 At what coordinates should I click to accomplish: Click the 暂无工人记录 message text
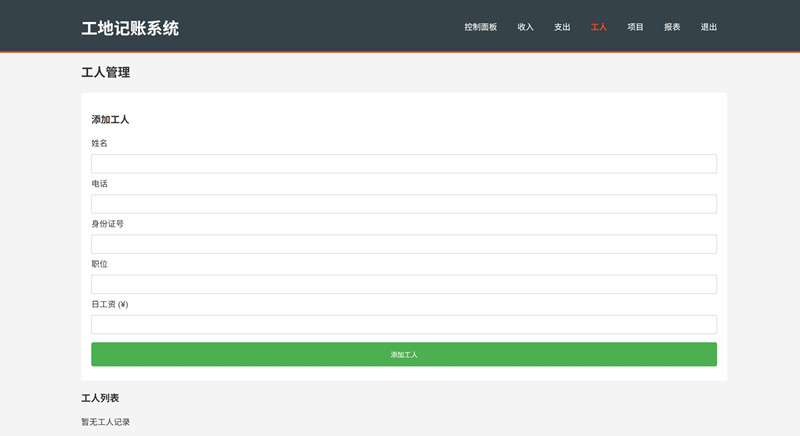coord(106,422)
